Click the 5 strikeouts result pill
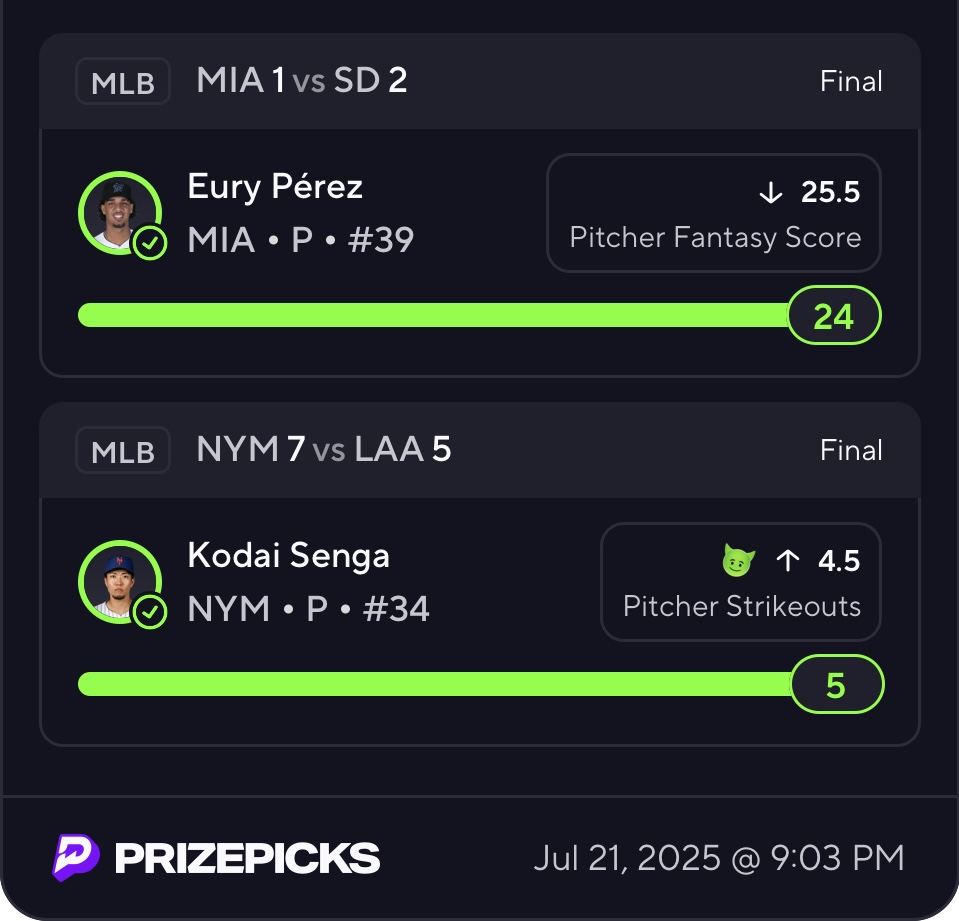The image size is (959, 921). tap(836, 685)
